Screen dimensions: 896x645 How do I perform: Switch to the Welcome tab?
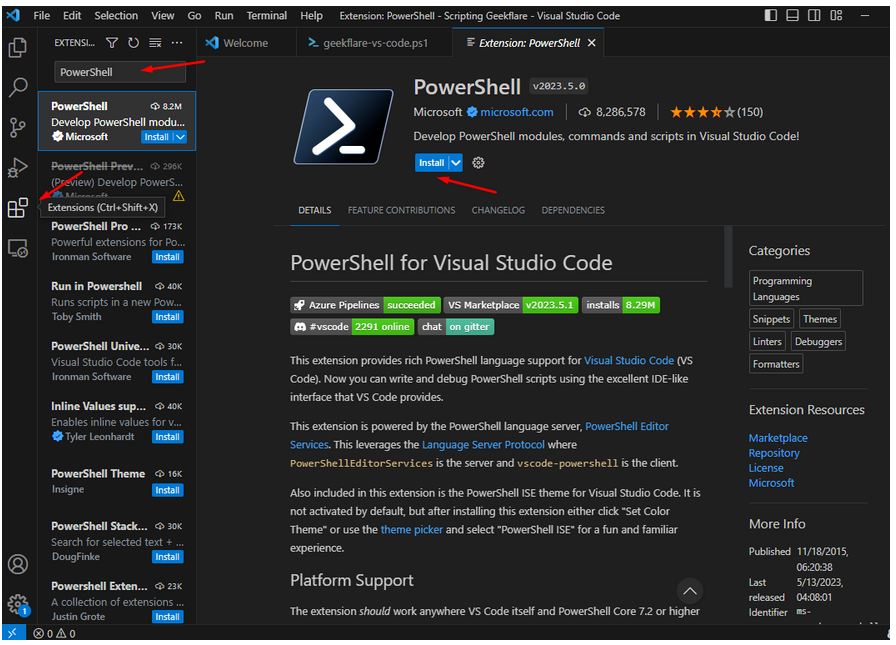(246, 43)
